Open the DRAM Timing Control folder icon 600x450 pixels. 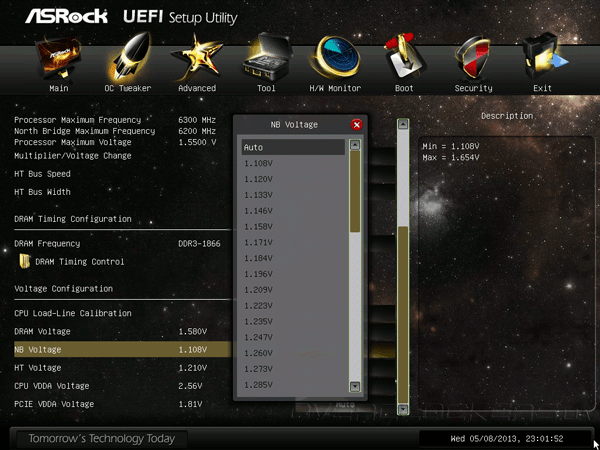click(25, 261)
